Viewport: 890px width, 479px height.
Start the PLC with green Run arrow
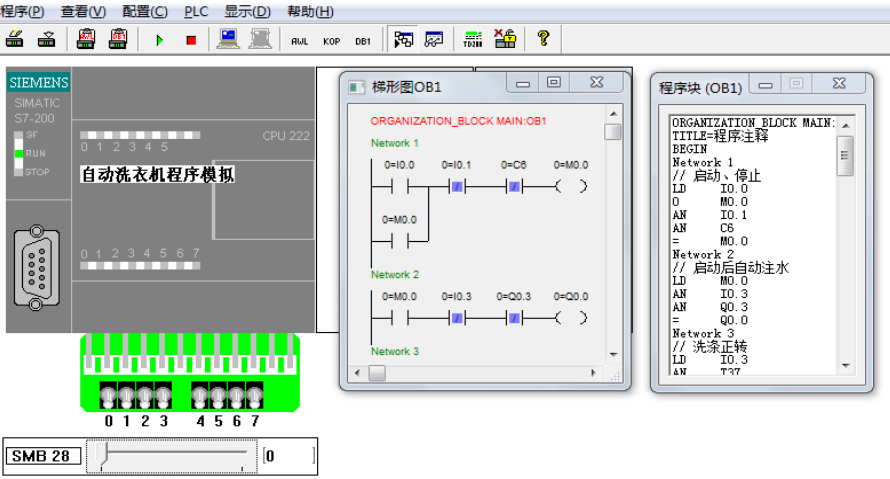[159, 40]
